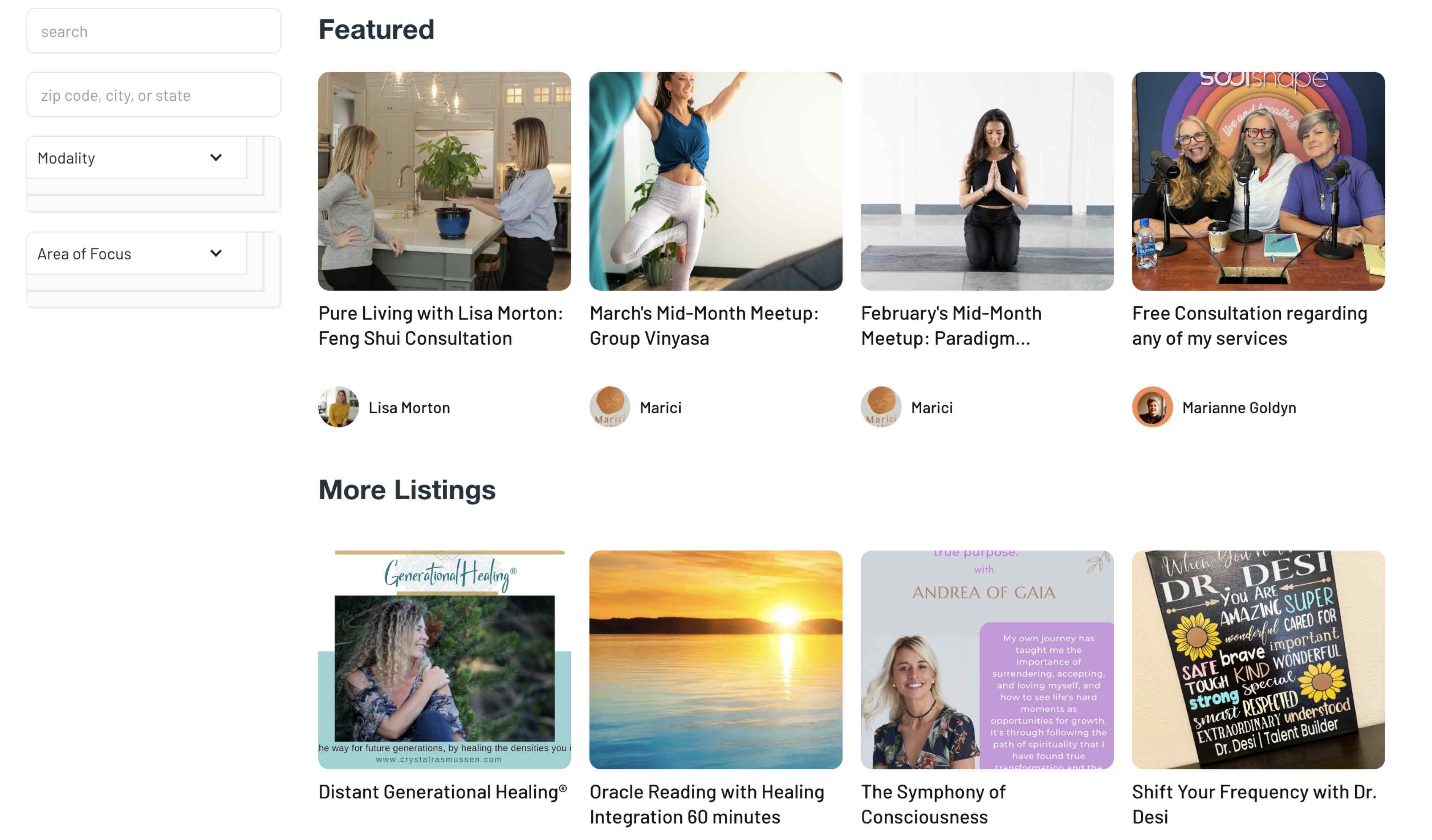Click the Area of Focus chevron arrow
Viewport: 1432px width, 840px height.
[216, 253]
